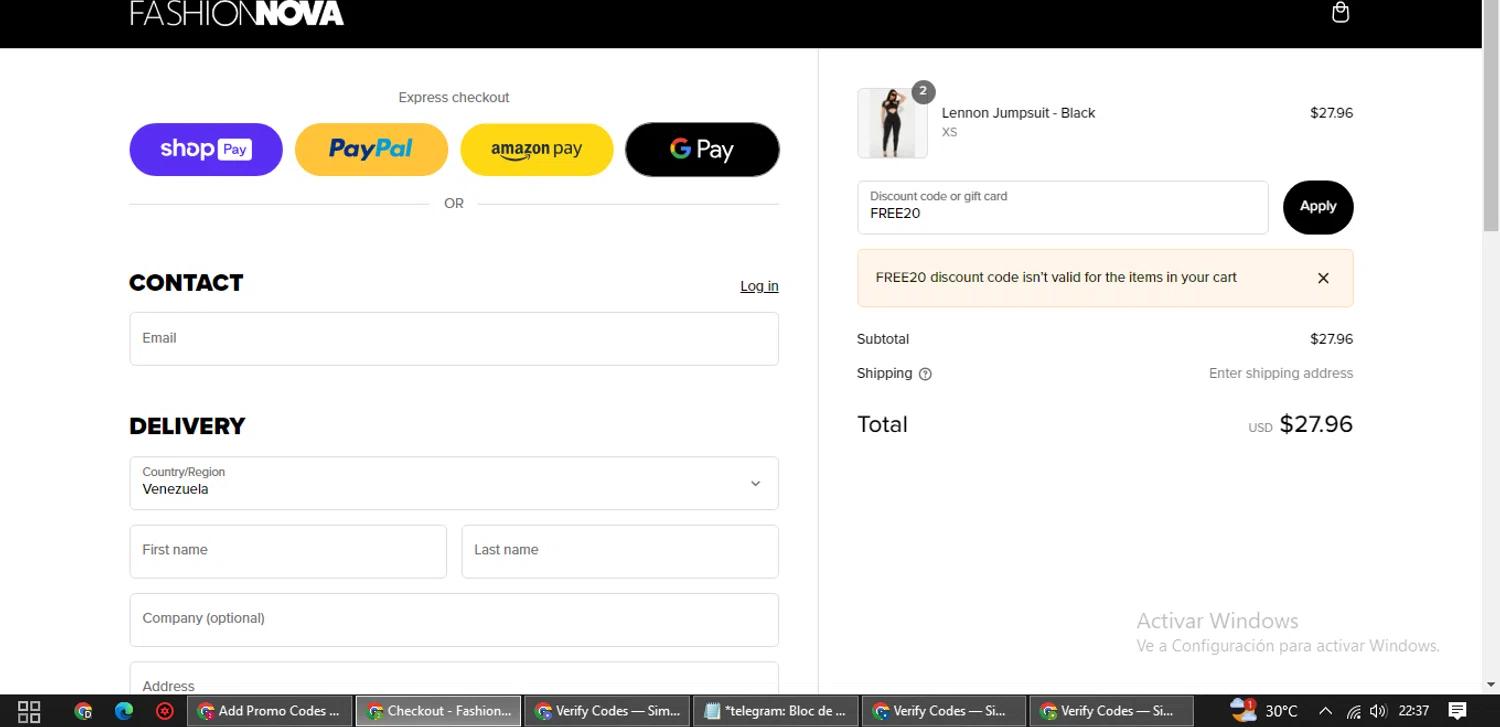Open the shopping bag cart icon
Viewport: 1500px width, 727px height.
[x=1340, y=12]
